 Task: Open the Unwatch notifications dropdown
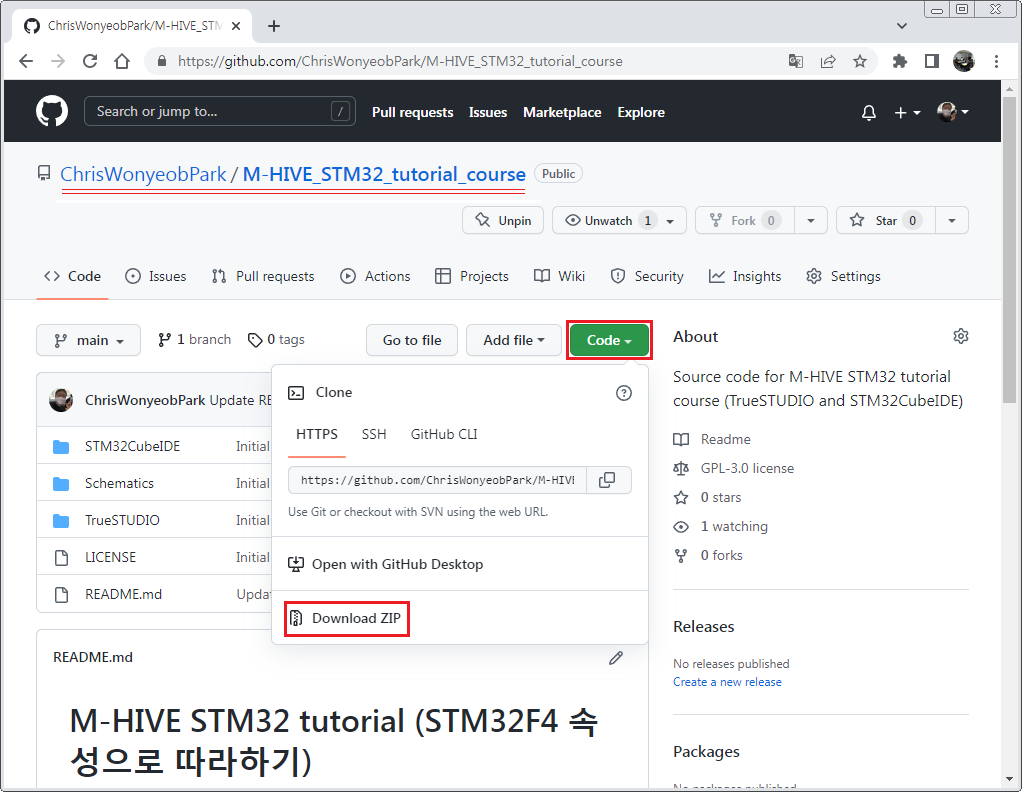tap(619, 220)
